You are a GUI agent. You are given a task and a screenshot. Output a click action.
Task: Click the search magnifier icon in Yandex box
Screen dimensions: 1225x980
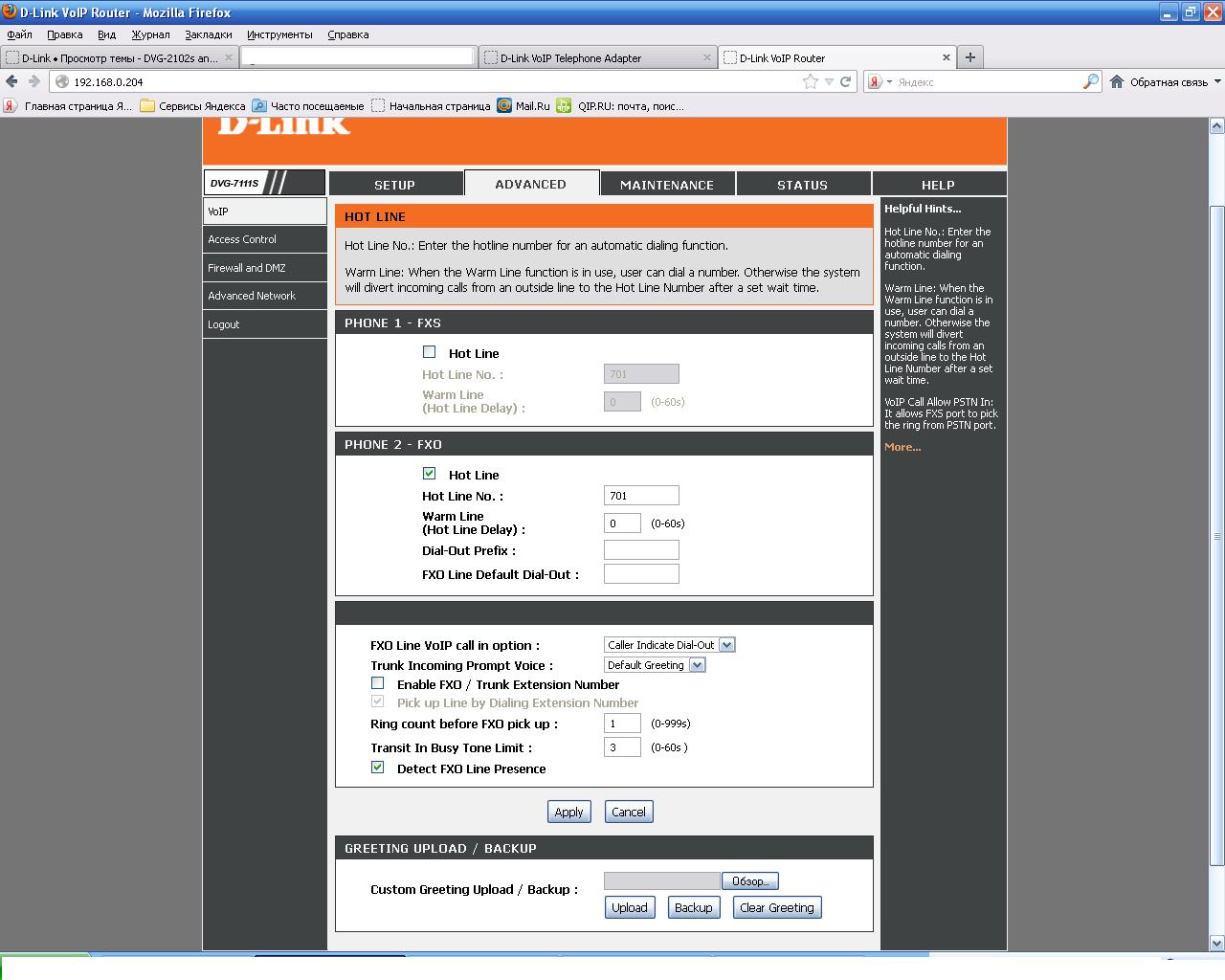pos(1090,81)
